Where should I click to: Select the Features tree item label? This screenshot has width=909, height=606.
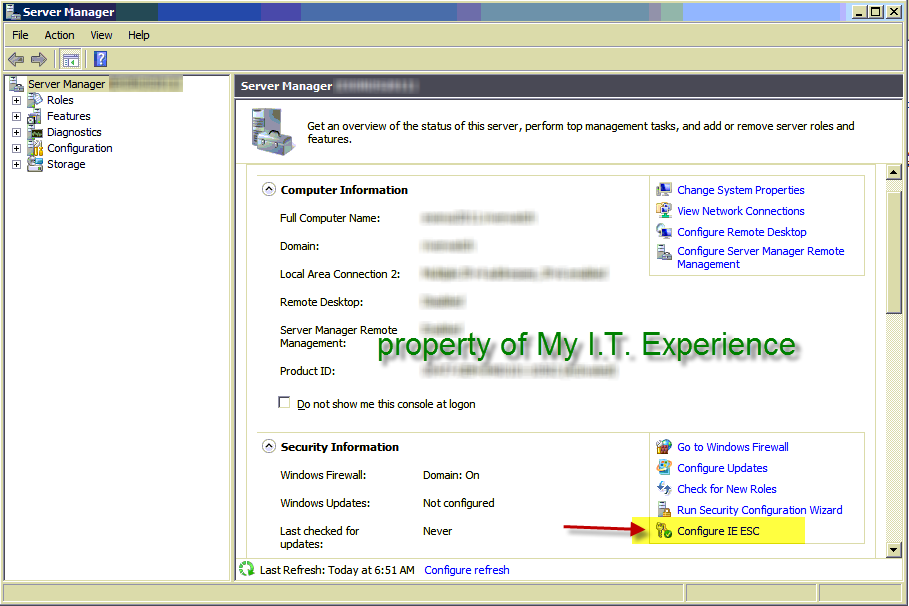tap(68, 116)
